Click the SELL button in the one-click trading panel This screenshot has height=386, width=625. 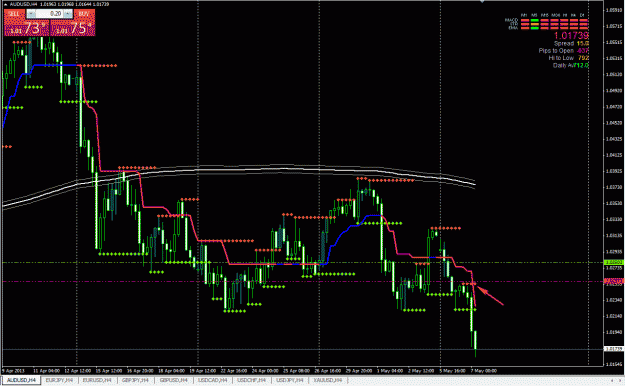tap(15, 14)
